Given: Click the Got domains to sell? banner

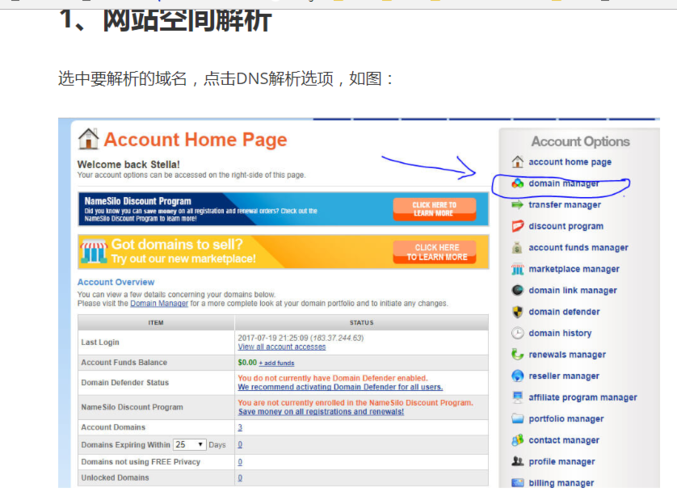Looking at the screenshot, I should (x=283, y=252).
